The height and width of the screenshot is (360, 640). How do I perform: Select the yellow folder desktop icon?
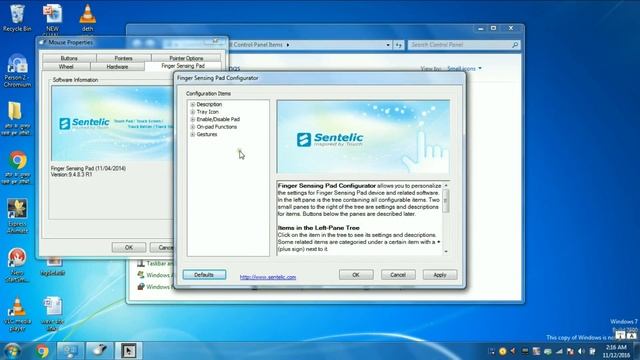pyautogui.click(x=16, y=118)
